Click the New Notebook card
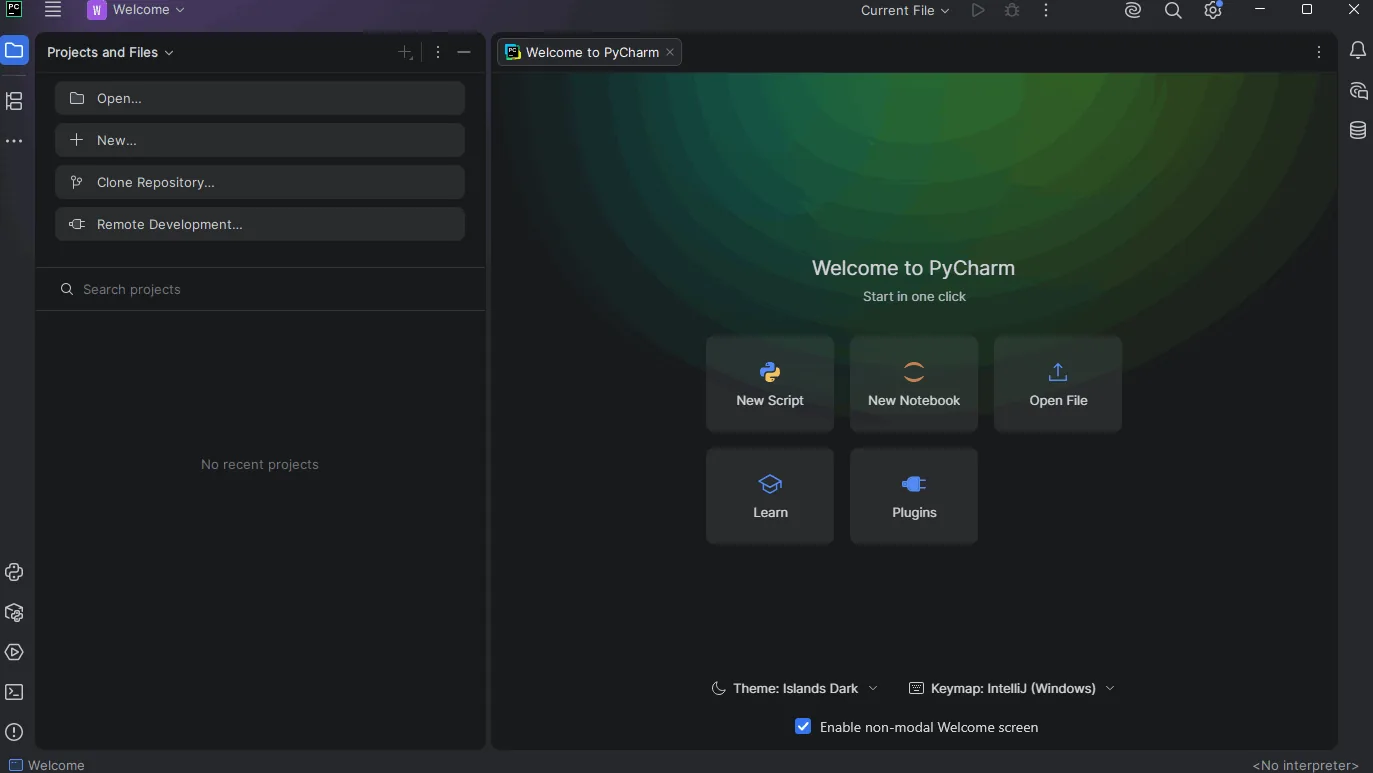 pos(914,384)
